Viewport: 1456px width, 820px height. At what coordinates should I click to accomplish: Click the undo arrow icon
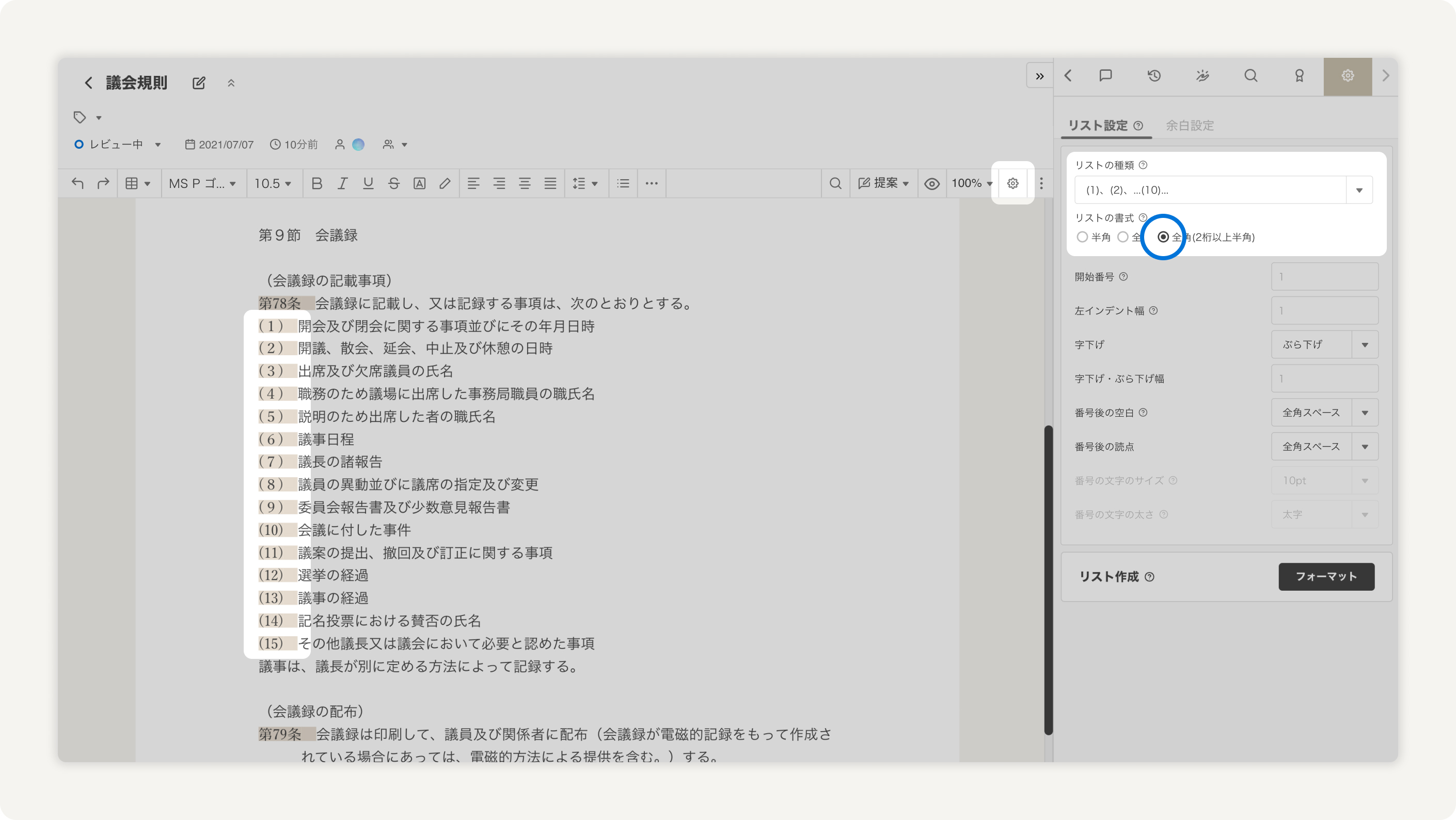[77, 183]
